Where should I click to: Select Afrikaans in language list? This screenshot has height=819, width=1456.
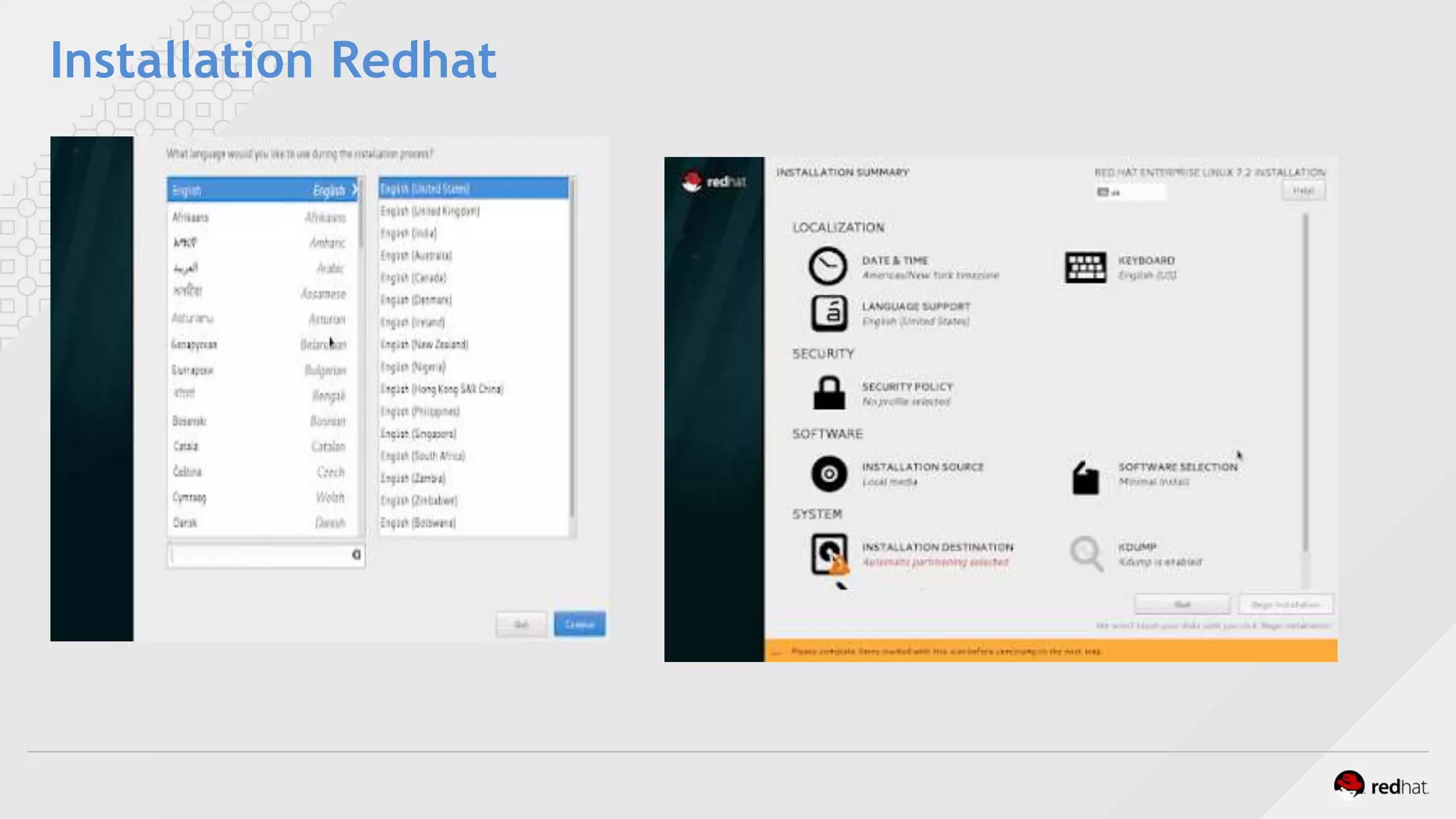(x=260, y=217)
